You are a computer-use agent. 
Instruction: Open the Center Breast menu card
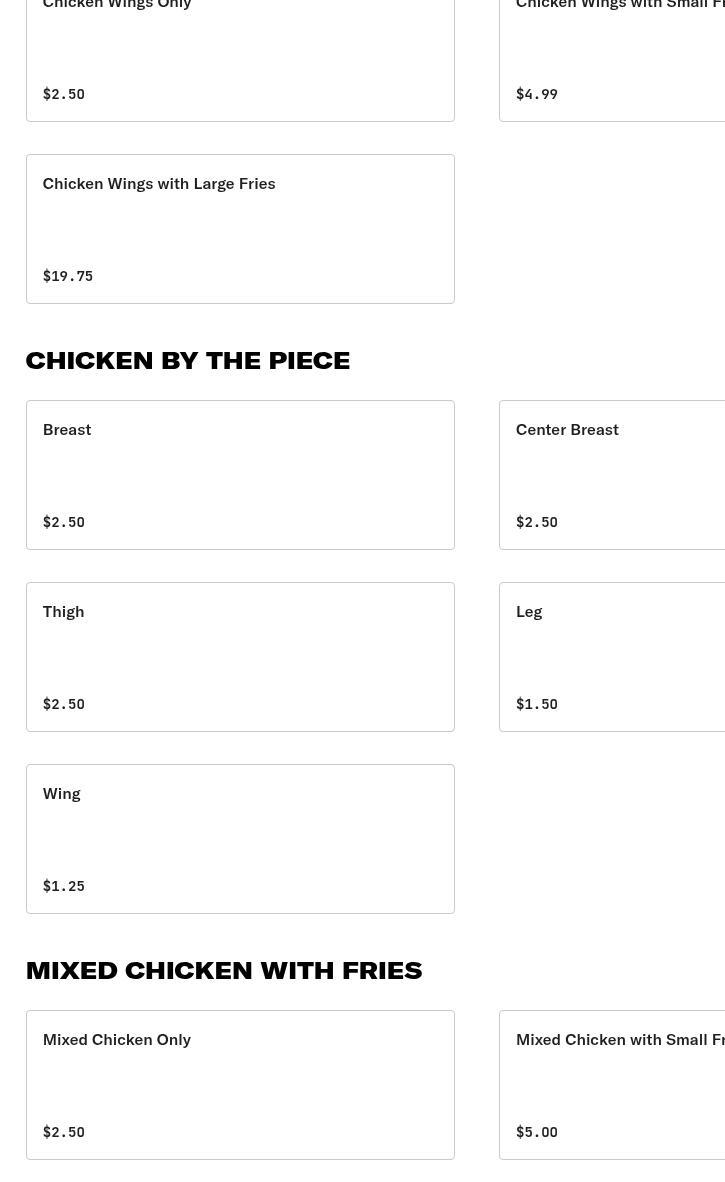click(612, 475)
